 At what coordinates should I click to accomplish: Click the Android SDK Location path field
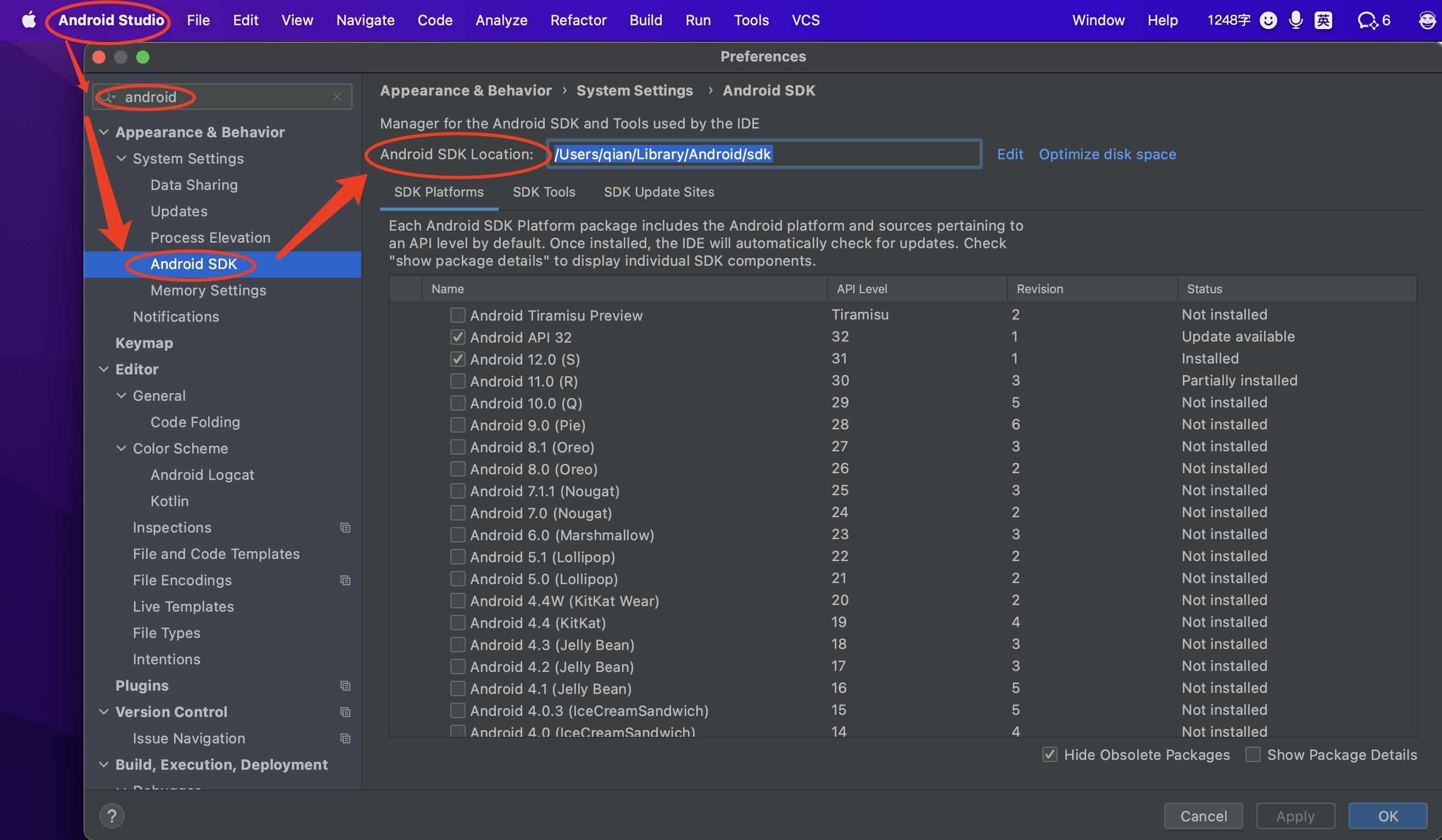(764, 154)
